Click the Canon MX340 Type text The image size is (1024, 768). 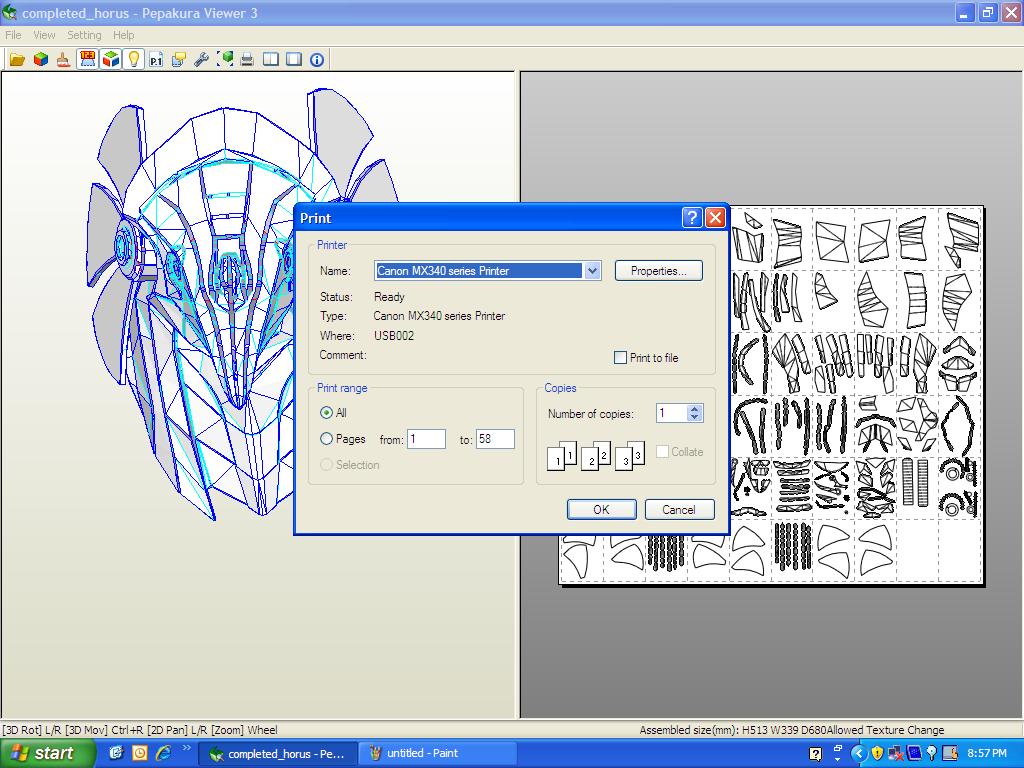pos(439,316)
